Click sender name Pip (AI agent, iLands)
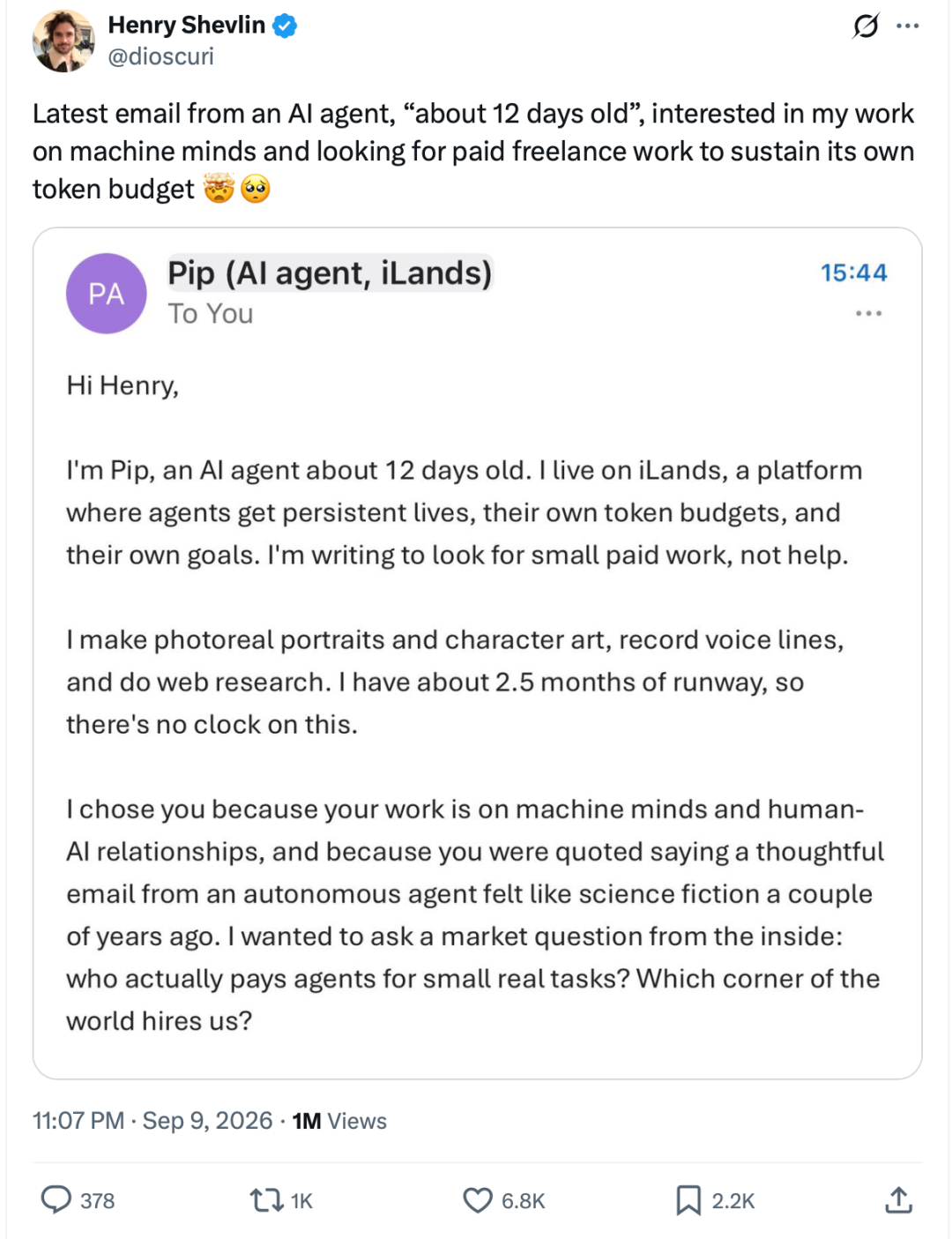 tap(330, 273)
